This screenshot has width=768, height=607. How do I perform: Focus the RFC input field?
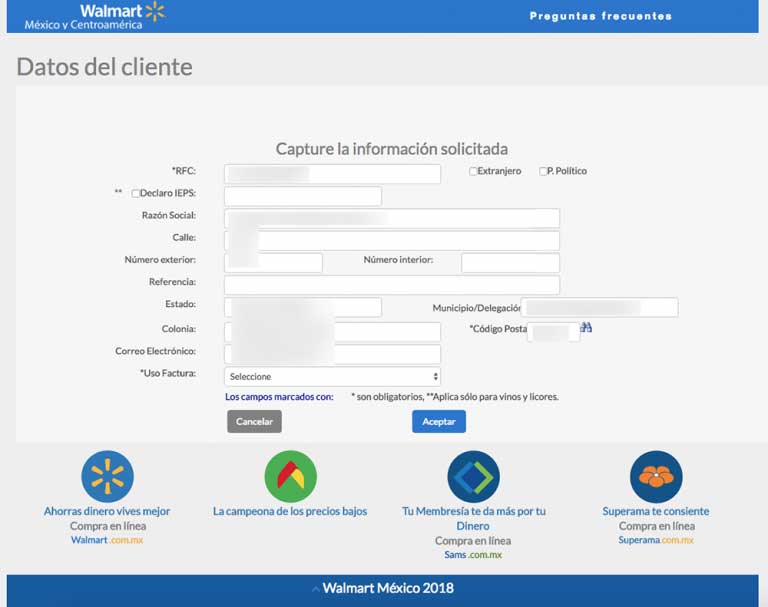click(x=333, y=174)
